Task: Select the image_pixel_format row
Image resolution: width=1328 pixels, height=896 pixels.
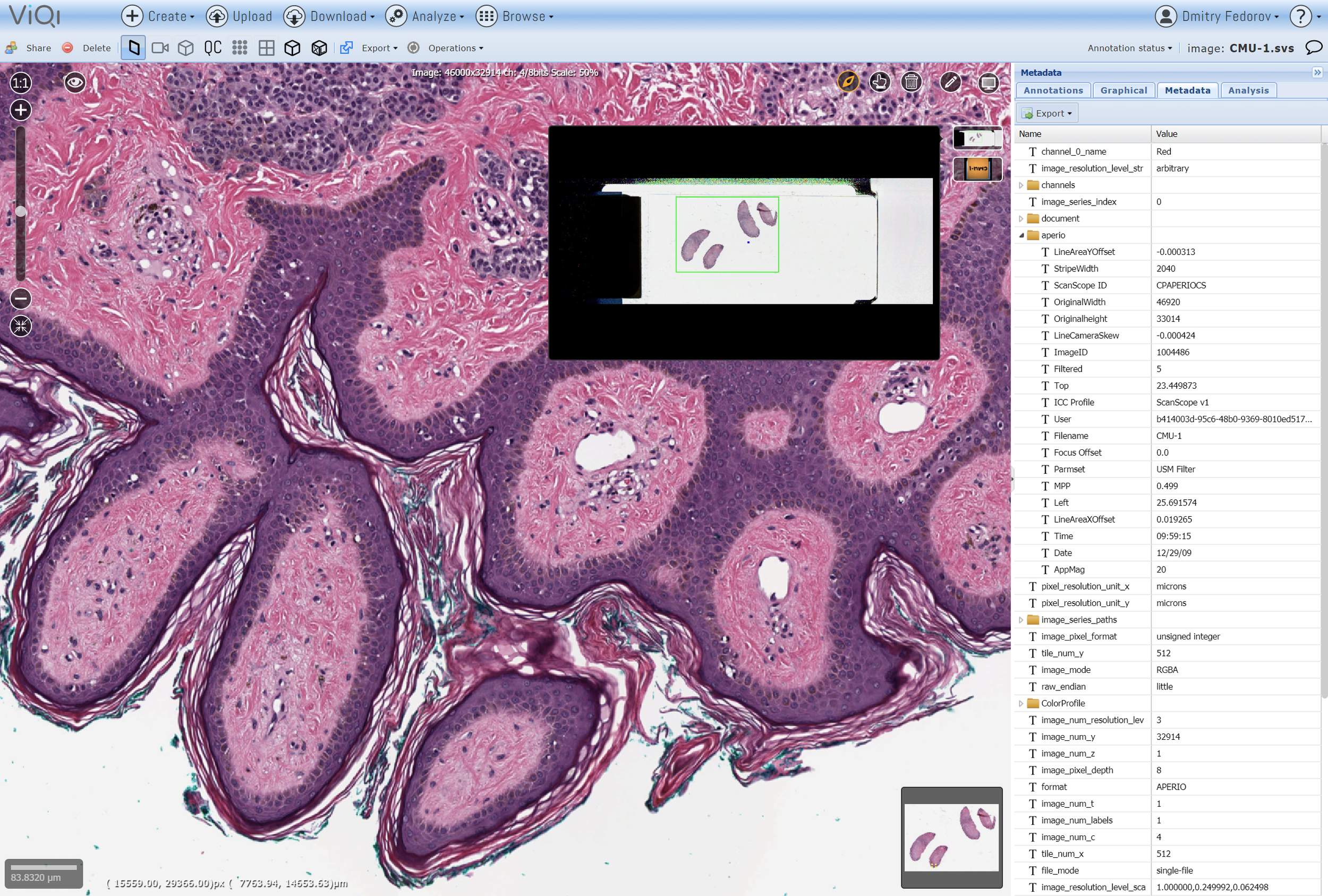Action: (1168, 636)
